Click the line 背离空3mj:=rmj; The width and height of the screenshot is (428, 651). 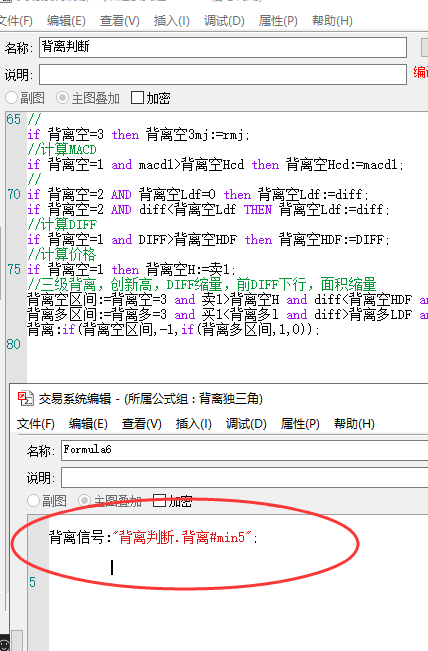(x=139, y=135)
